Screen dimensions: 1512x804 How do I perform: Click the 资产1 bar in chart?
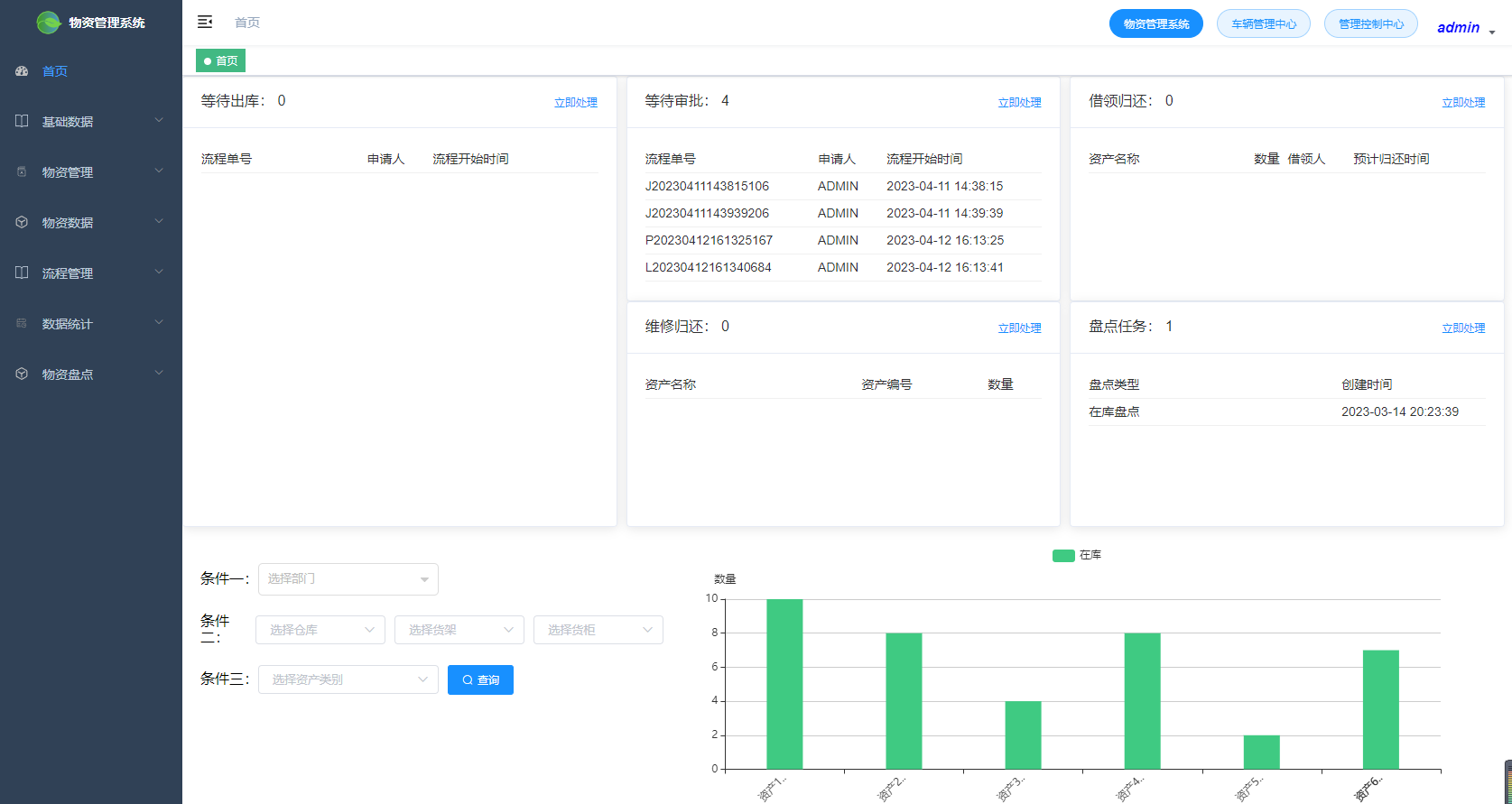click(784, 684)
